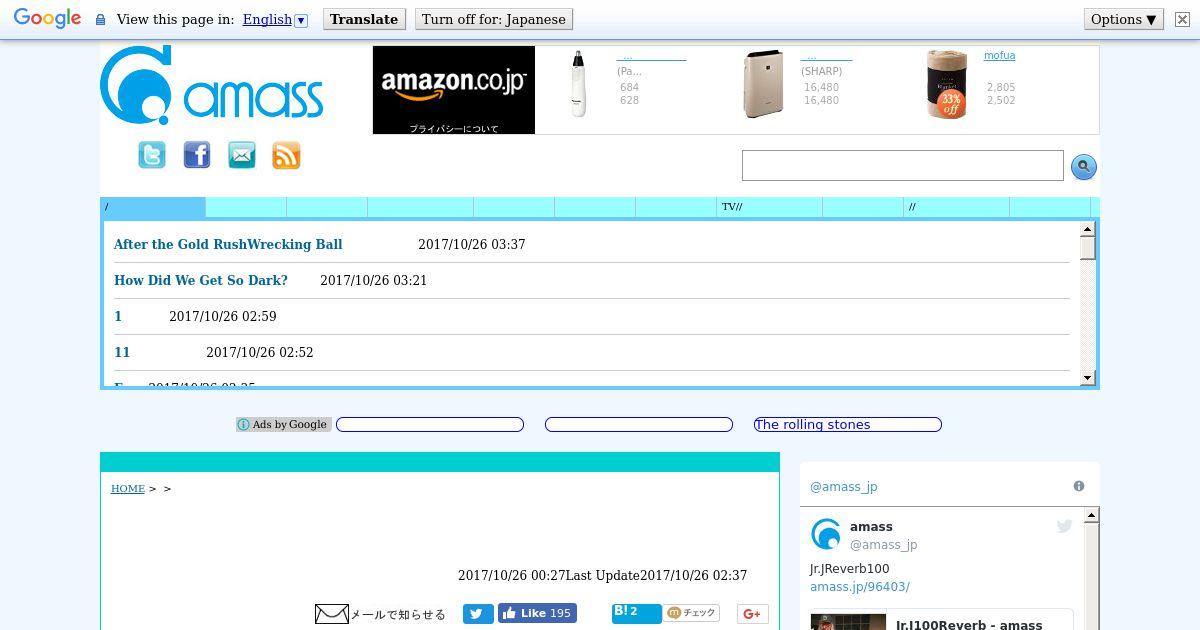
Task: Click the blue search magnifier button
Action: click(1084, 167)
